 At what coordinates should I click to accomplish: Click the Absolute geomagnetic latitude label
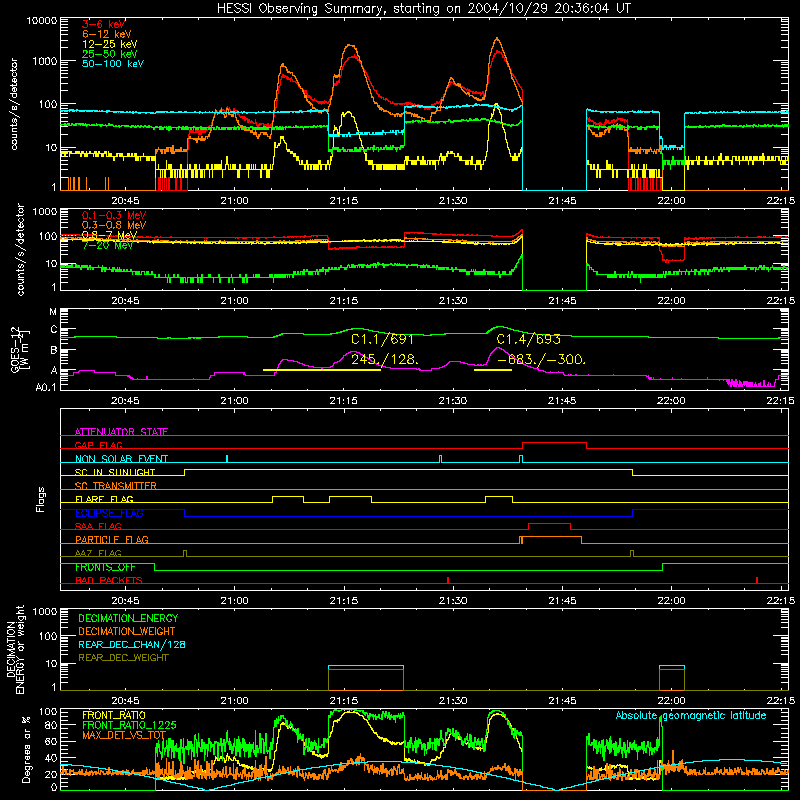[x=691, y=715]
